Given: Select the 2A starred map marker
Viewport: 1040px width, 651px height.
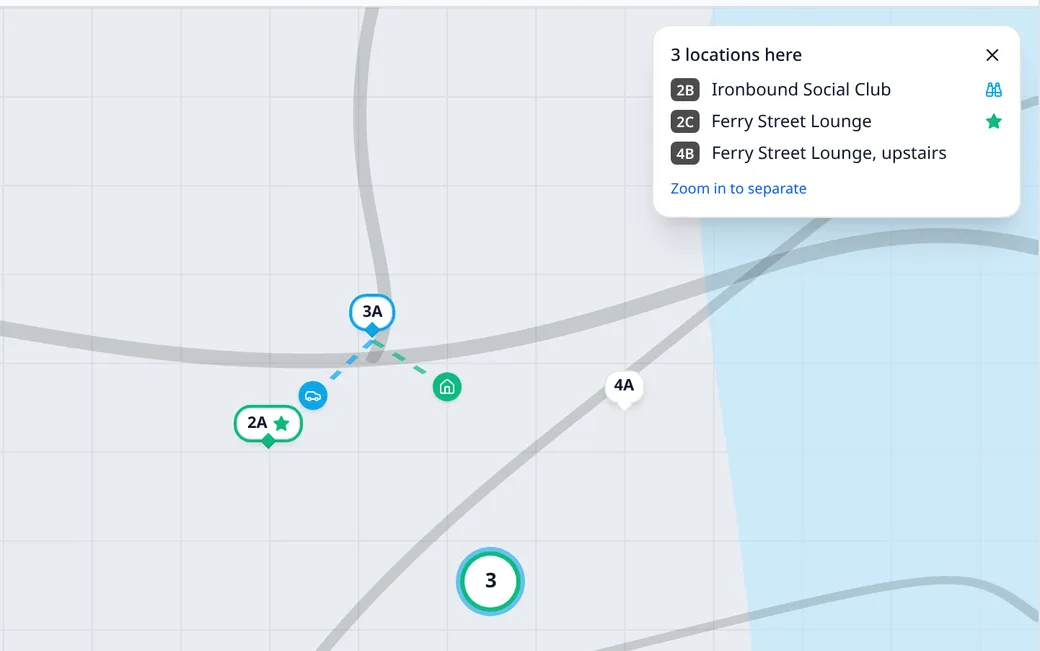Looking at the screenshot, I should tap(268, 424).
